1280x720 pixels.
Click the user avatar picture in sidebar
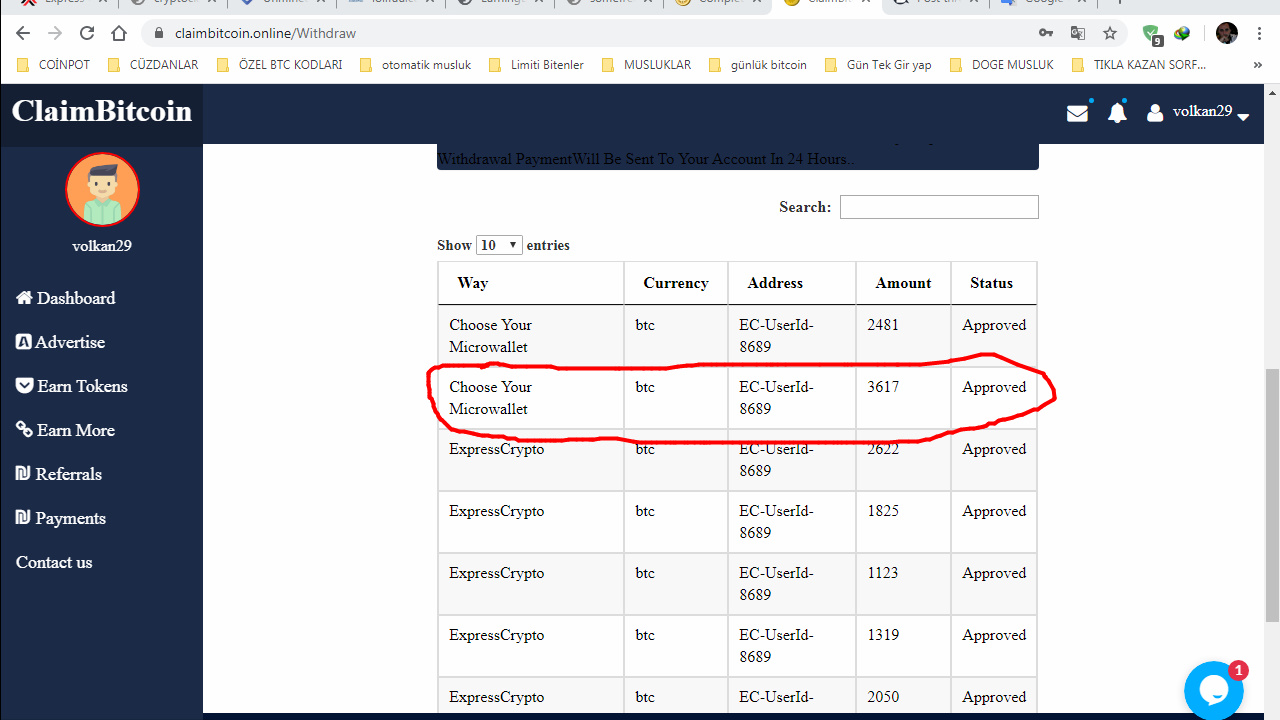[102, 190]
